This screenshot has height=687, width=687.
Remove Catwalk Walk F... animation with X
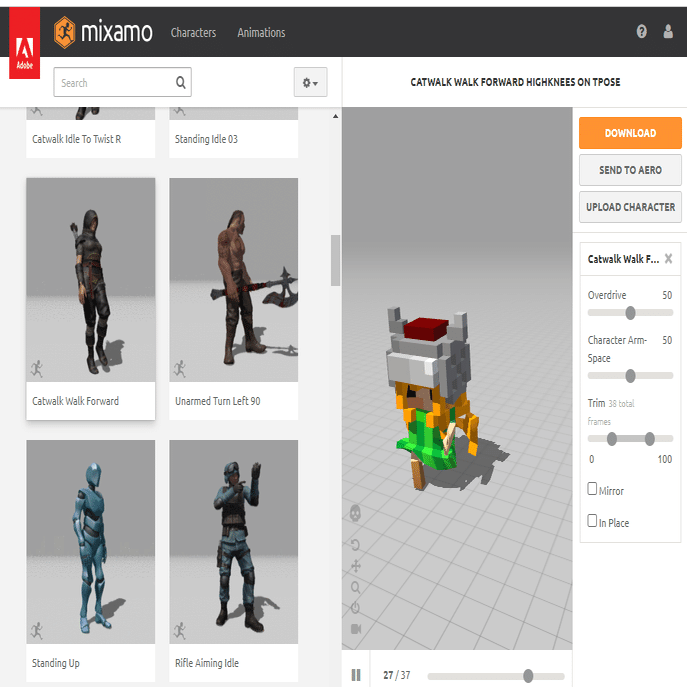[668, 259]
